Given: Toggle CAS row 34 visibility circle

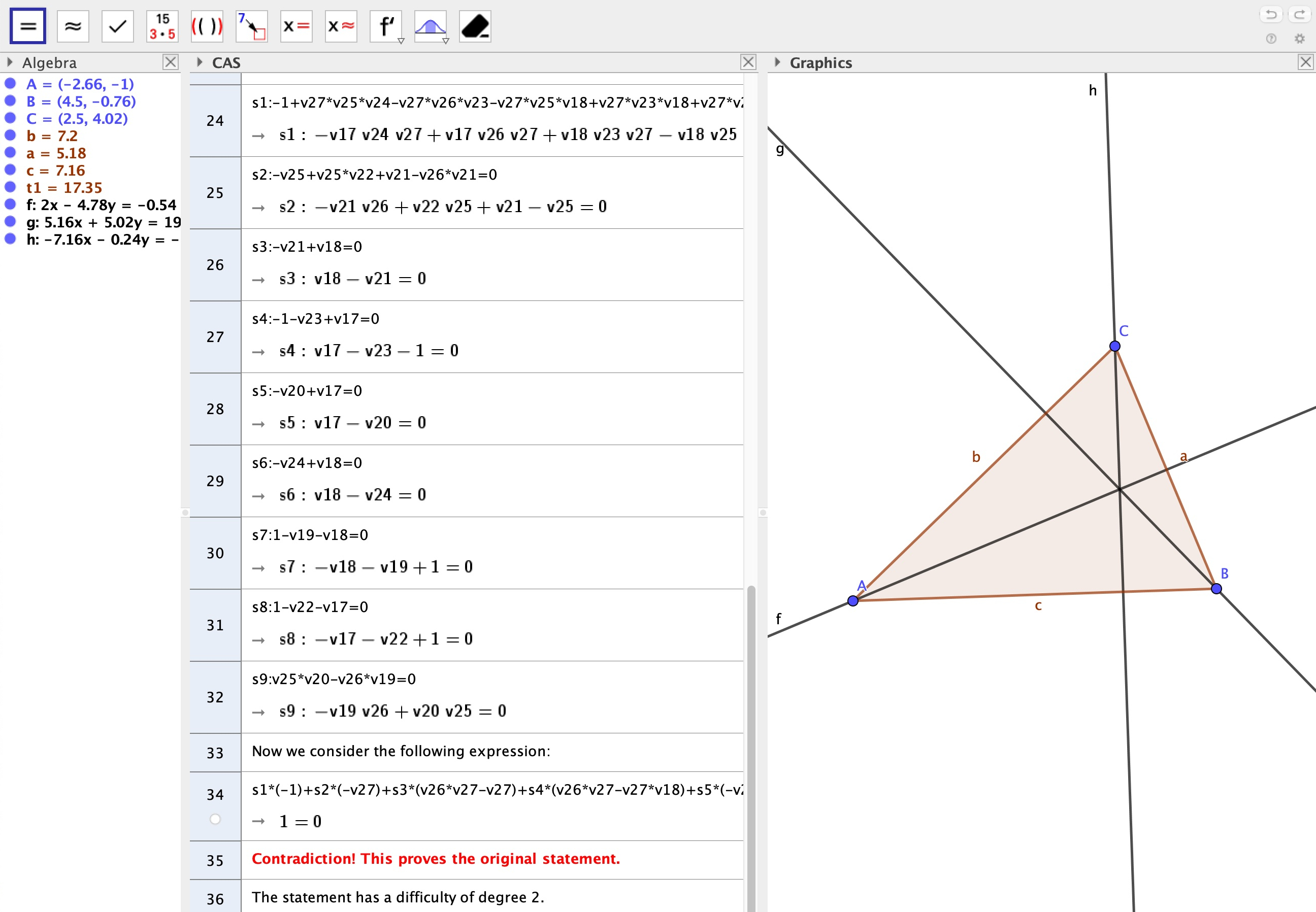Looking at the screenshot, I should (215, 819).
